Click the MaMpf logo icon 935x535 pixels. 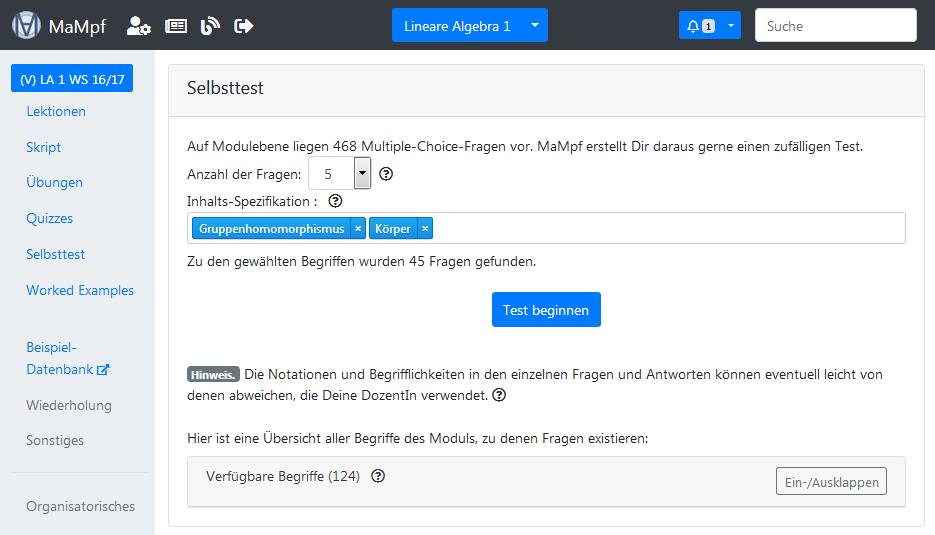point(26,26)
